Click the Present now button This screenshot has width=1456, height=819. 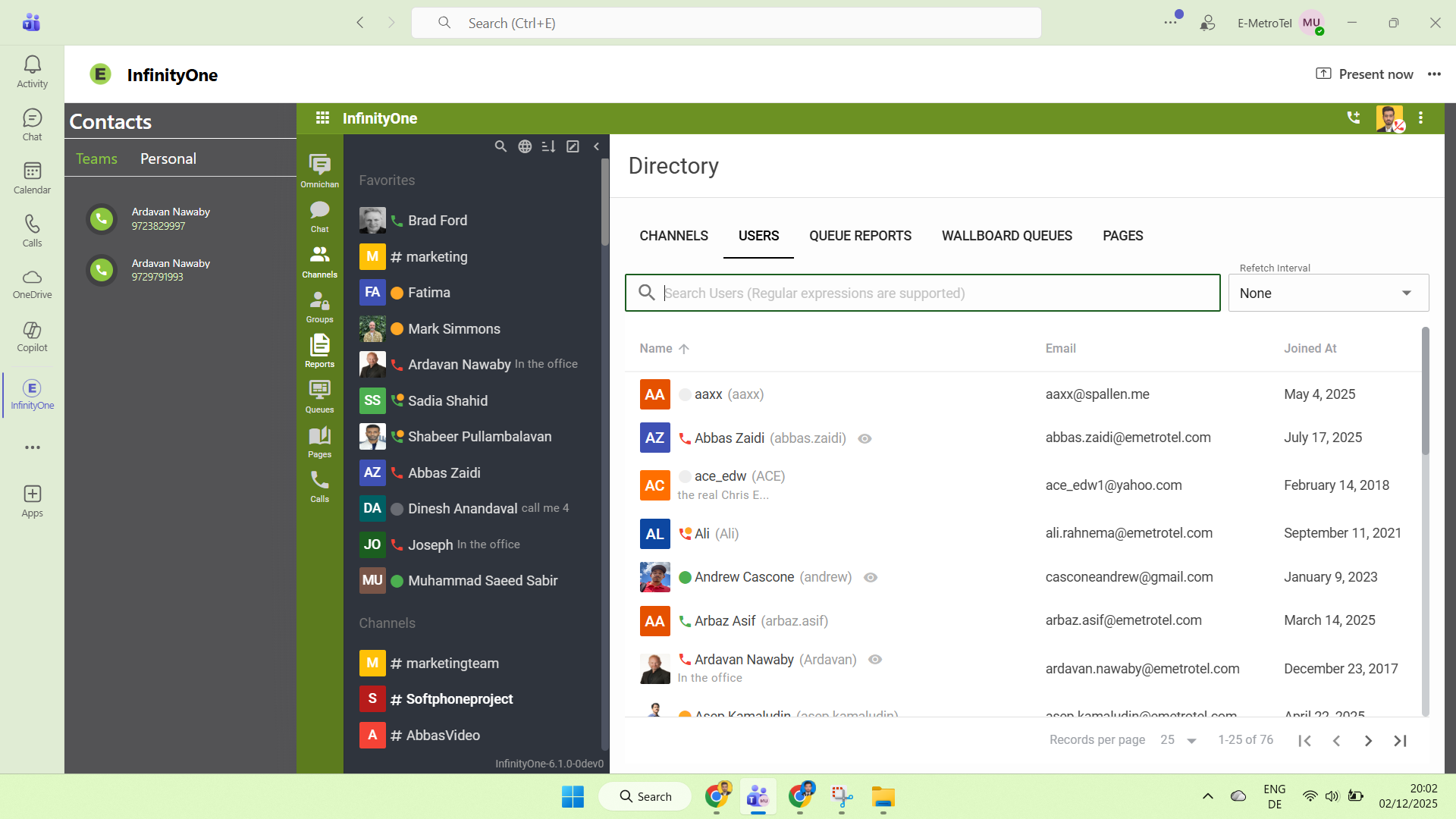click(1364, 74)
